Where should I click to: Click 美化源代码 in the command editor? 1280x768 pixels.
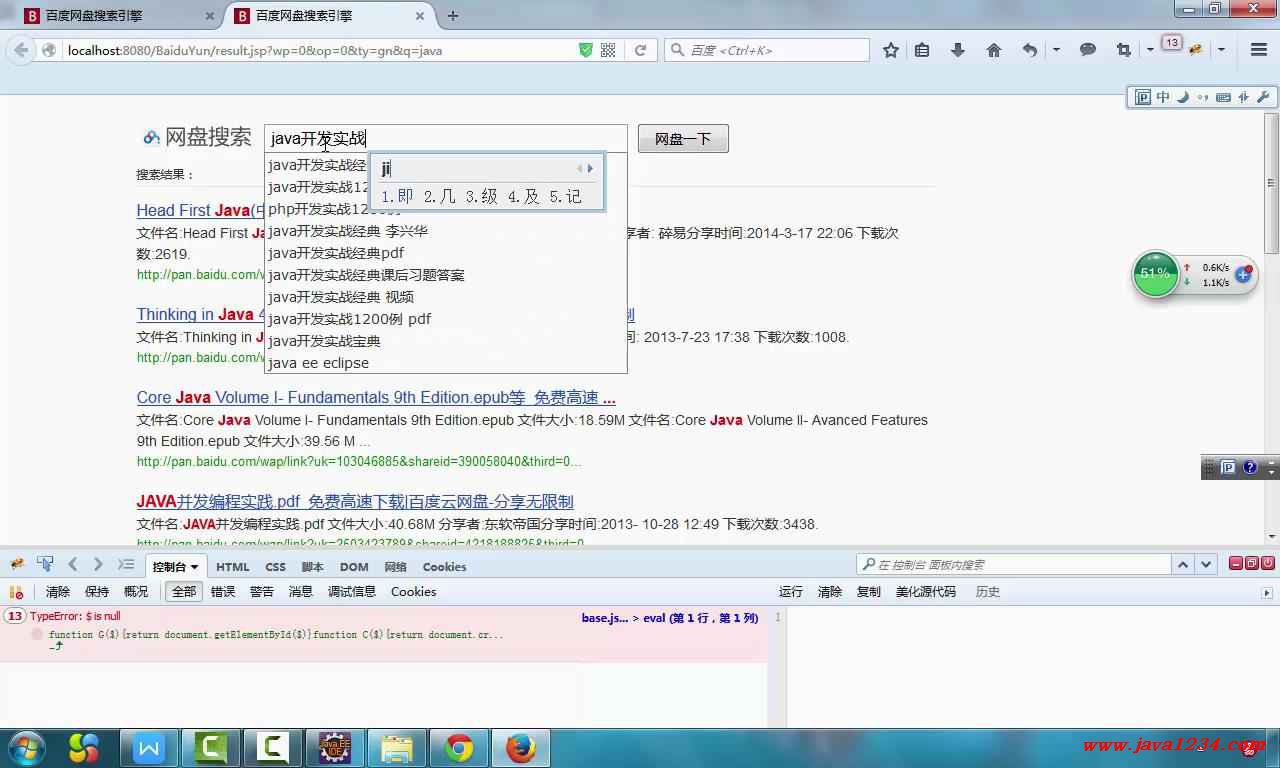coord(926,592)
